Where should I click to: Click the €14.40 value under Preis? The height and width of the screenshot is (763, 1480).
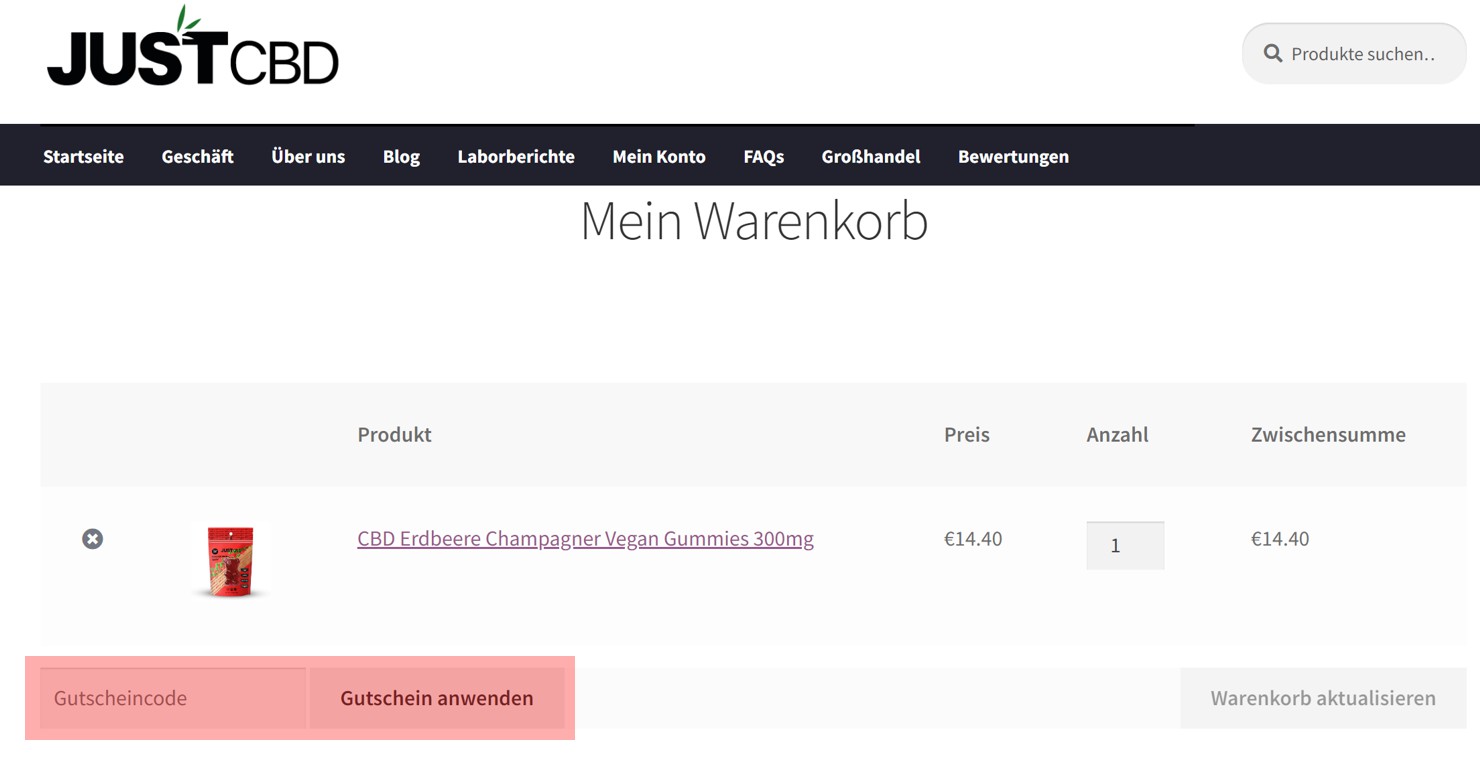tap(973, 539)
